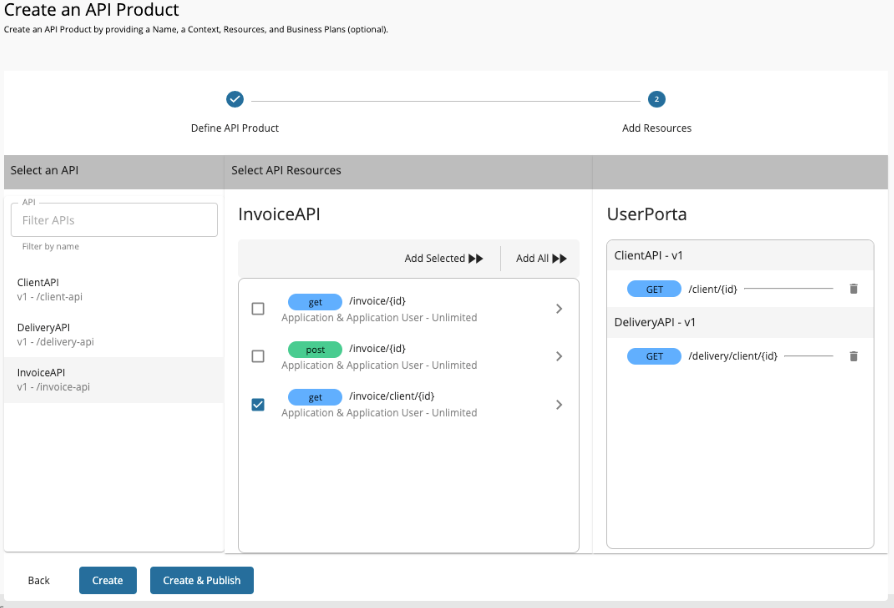
Task: Click the Add All button
Action: coord(540,258)
